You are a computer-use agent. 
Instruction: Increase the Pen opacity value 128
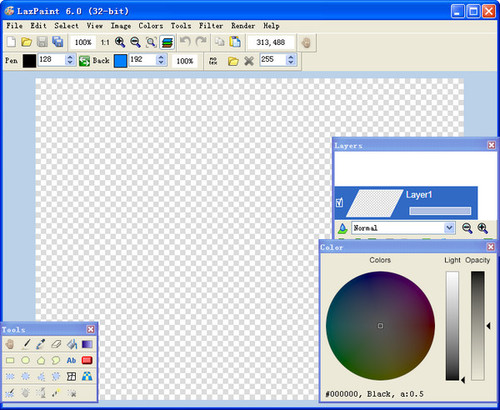pyautogui.click(x=70, y=57)
